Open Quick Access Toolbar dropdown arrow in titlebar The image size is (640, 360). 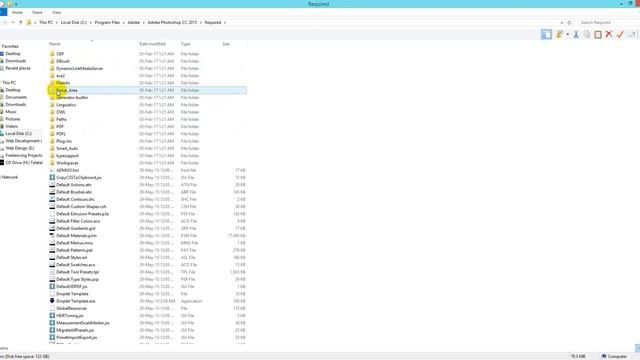pos(16,4)
